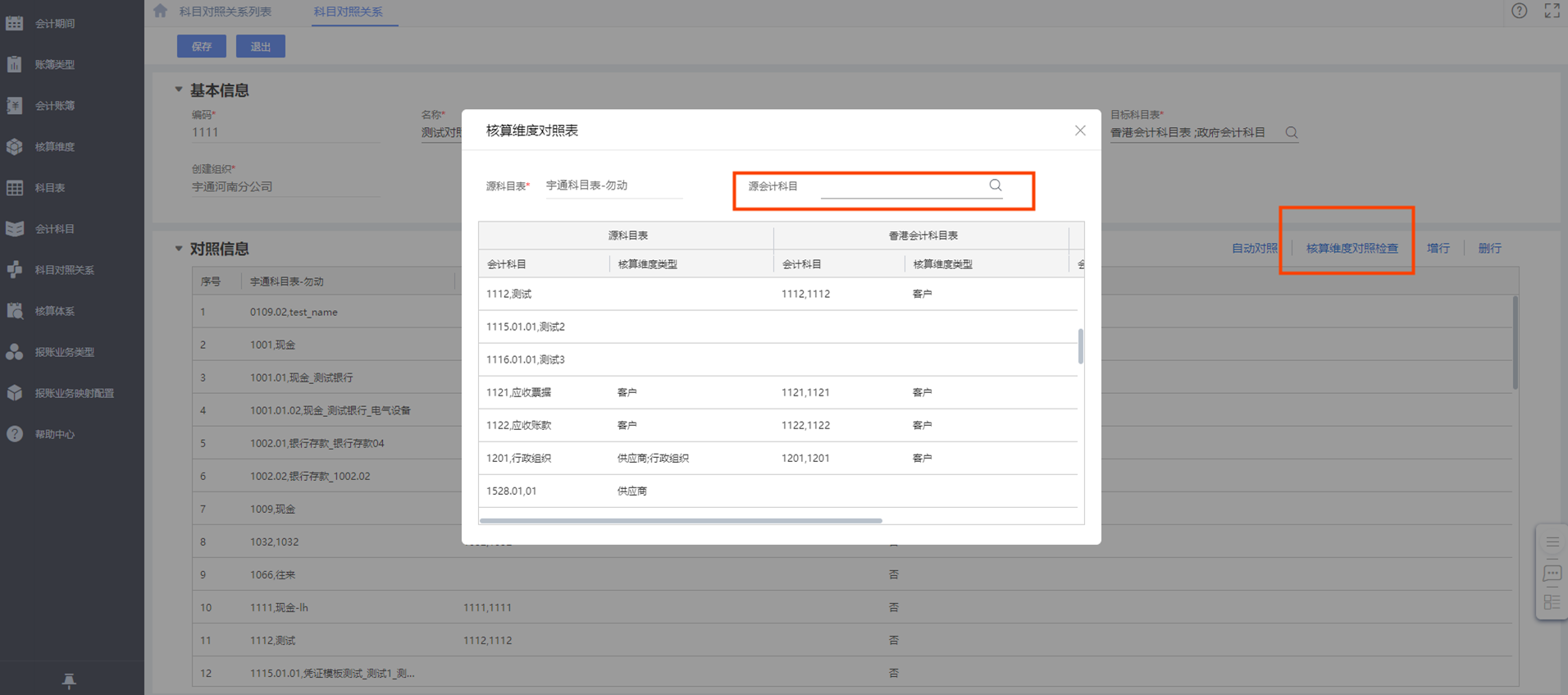This screenshot has height=695, width=1568.
Task: Click the 源科目表 column group header
Action: click(x=627, y=235)
